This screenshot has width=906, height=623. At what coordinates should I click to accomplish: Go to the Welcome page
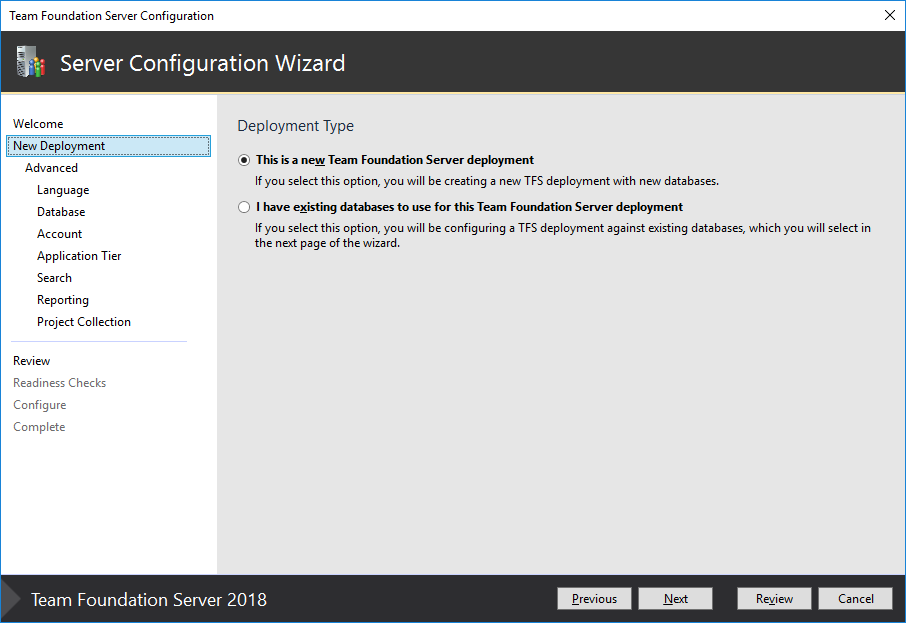[35, 123]
